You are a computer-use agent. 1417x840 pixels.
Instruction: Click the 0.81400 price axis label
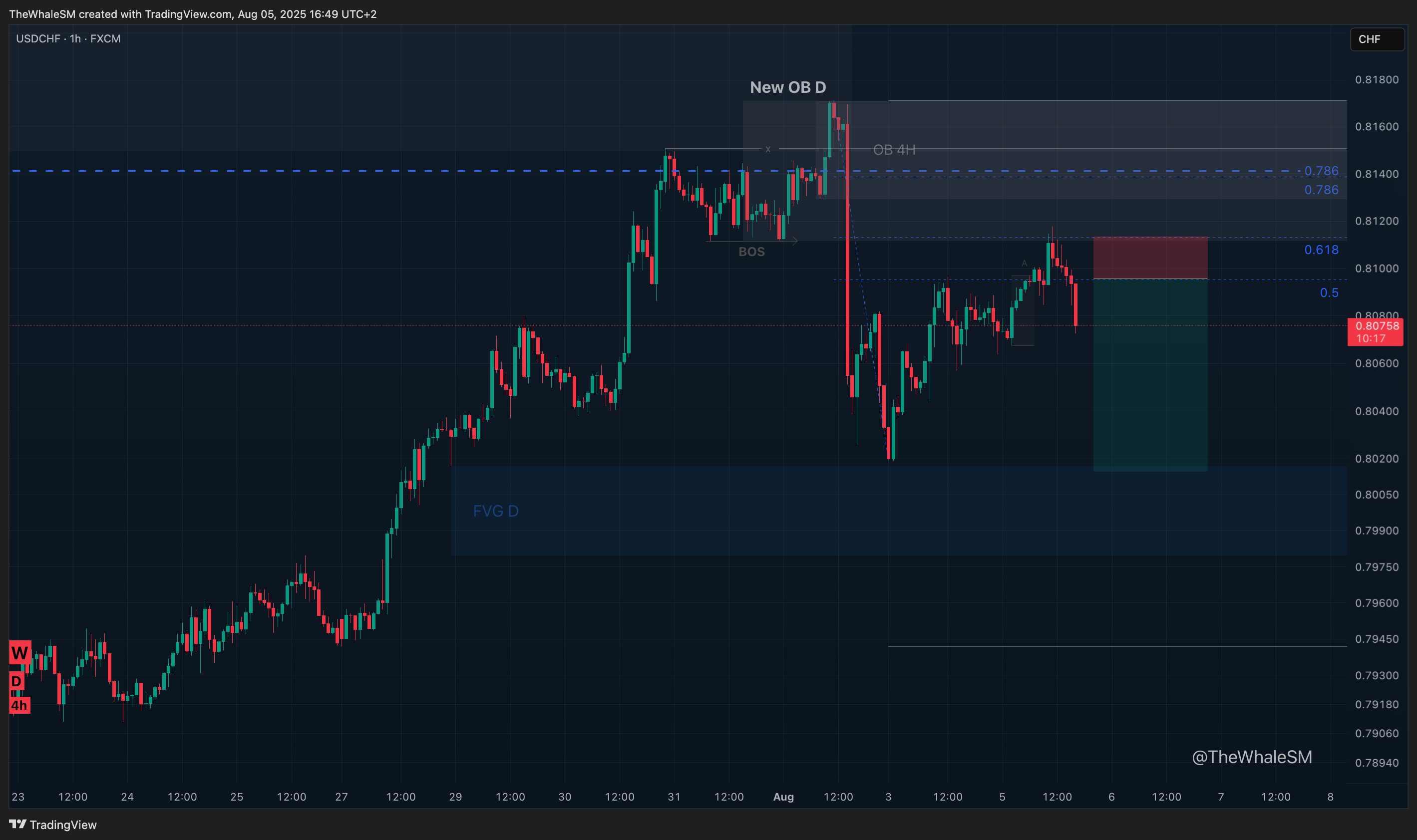pyautogui.click(x=1376, y=174)
